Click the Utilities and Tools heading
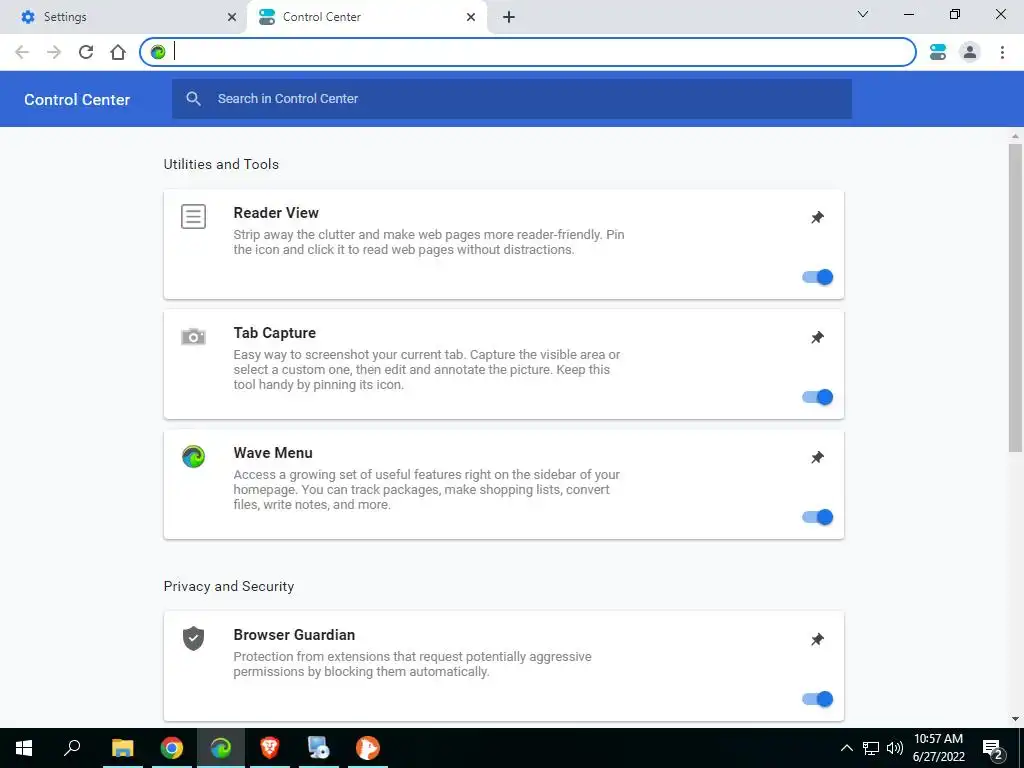 tap(221, 164)
